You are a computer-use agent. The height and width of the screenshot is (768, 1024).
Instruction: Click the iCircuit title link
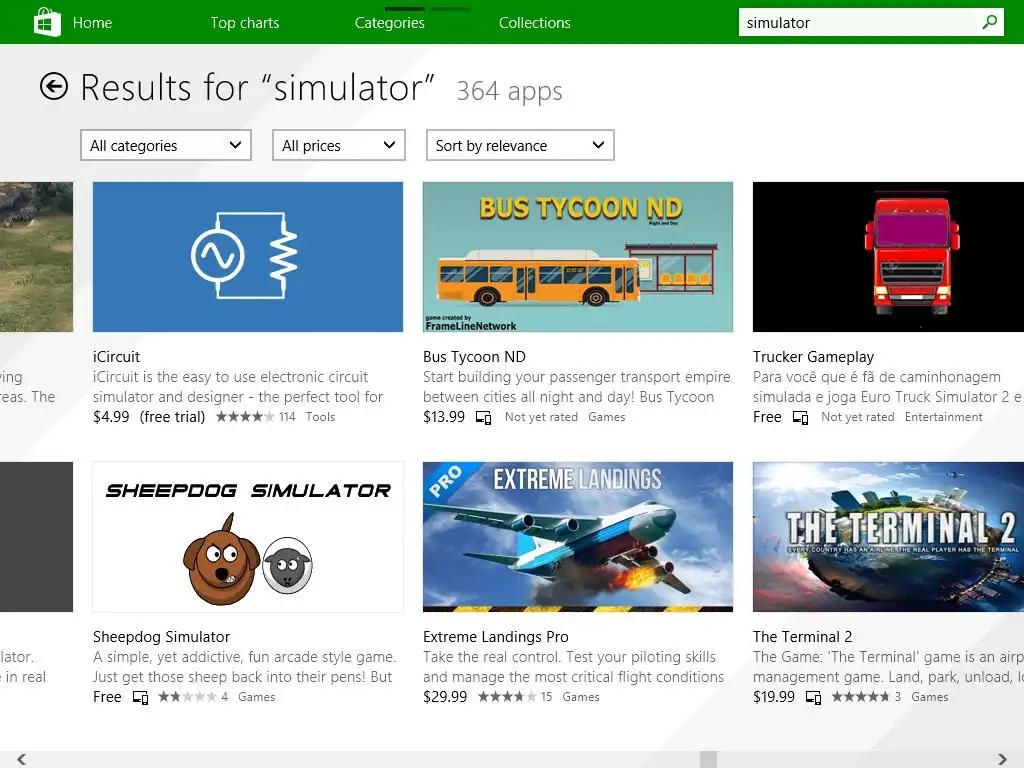[116, 357]
